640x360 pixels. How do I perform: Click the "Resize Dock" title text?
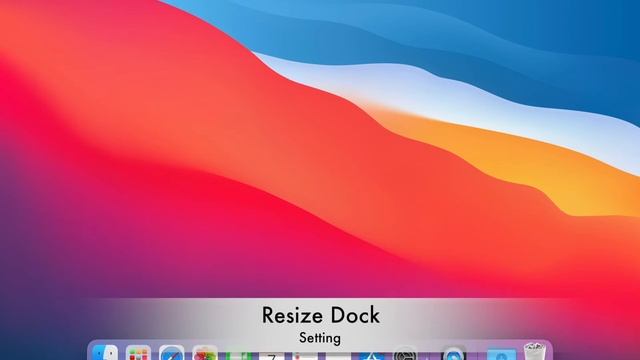[320, 315]
